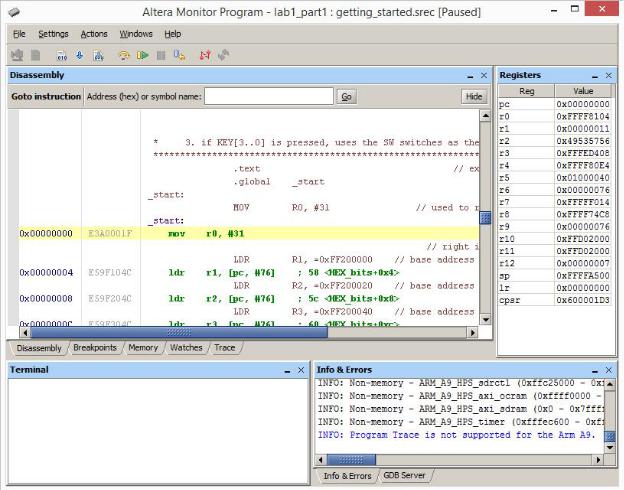
Task: Click address 0x00000004 in disassembly
Action: [x=46, y=273]
